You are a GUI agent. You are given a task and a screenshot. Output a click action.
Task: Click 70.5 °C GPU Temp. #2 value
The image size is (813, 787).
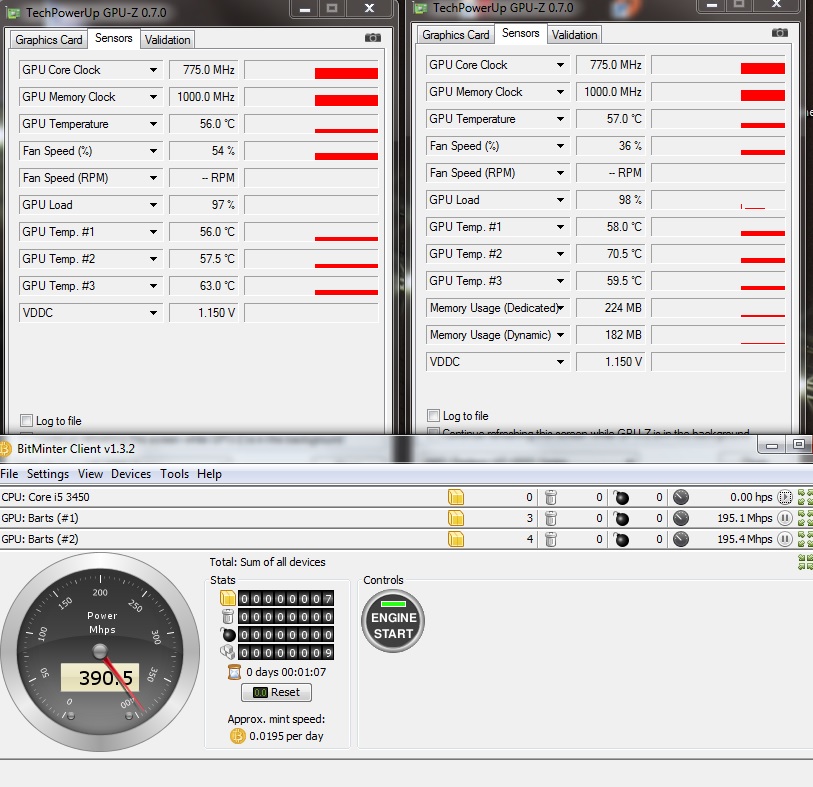(611, 254)
